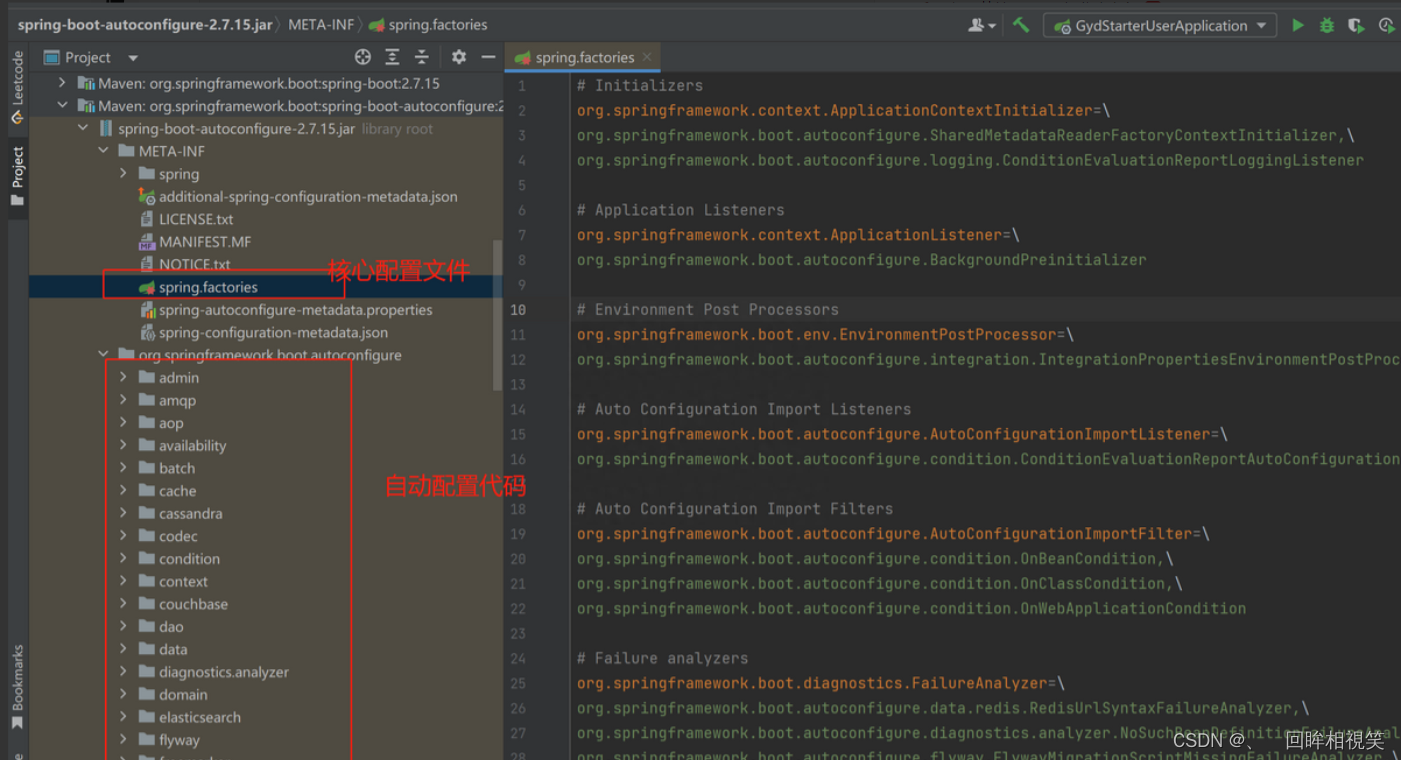Click the Profile application icon
Screen dimensions: 1401x760
(x=1386, y=25)
